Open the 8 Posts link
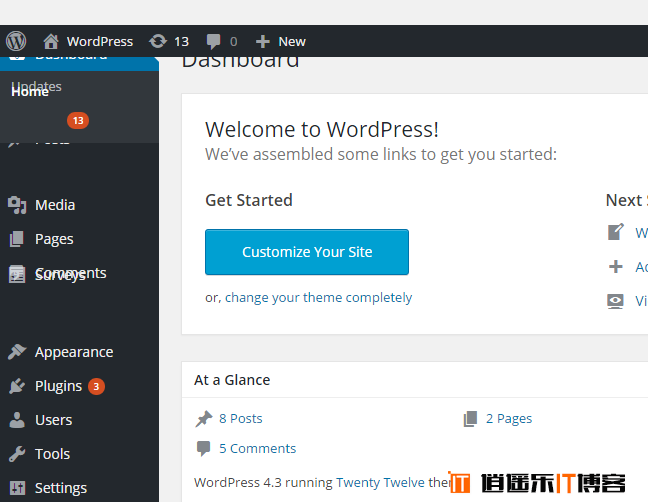 [241, 419]
